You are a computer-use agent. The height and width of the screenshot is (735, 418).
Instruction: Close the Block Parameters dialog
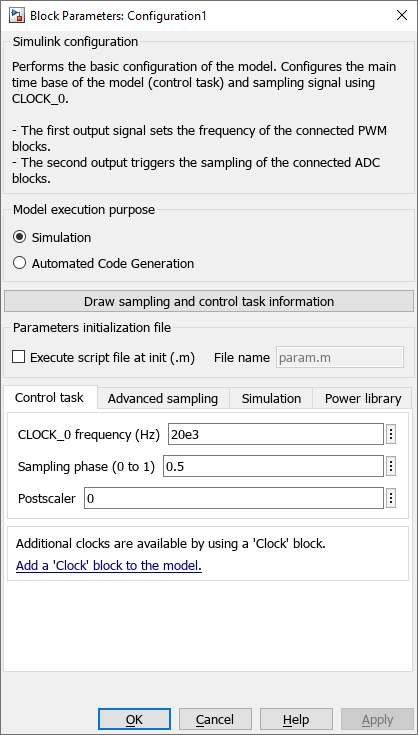pos(402,15)
